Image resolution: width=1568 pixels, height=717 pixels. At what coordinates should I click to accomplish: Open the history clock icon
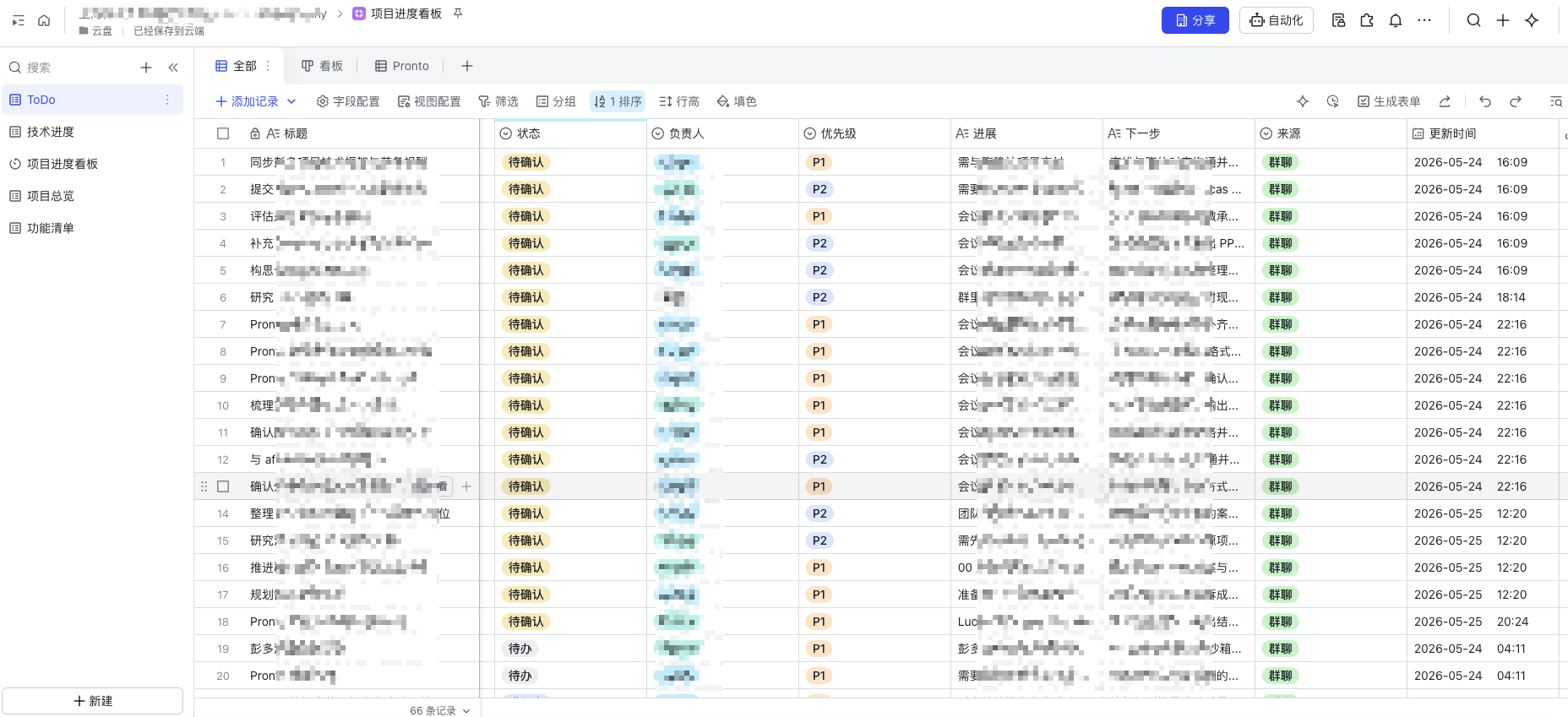click(x=1333, y=101)
